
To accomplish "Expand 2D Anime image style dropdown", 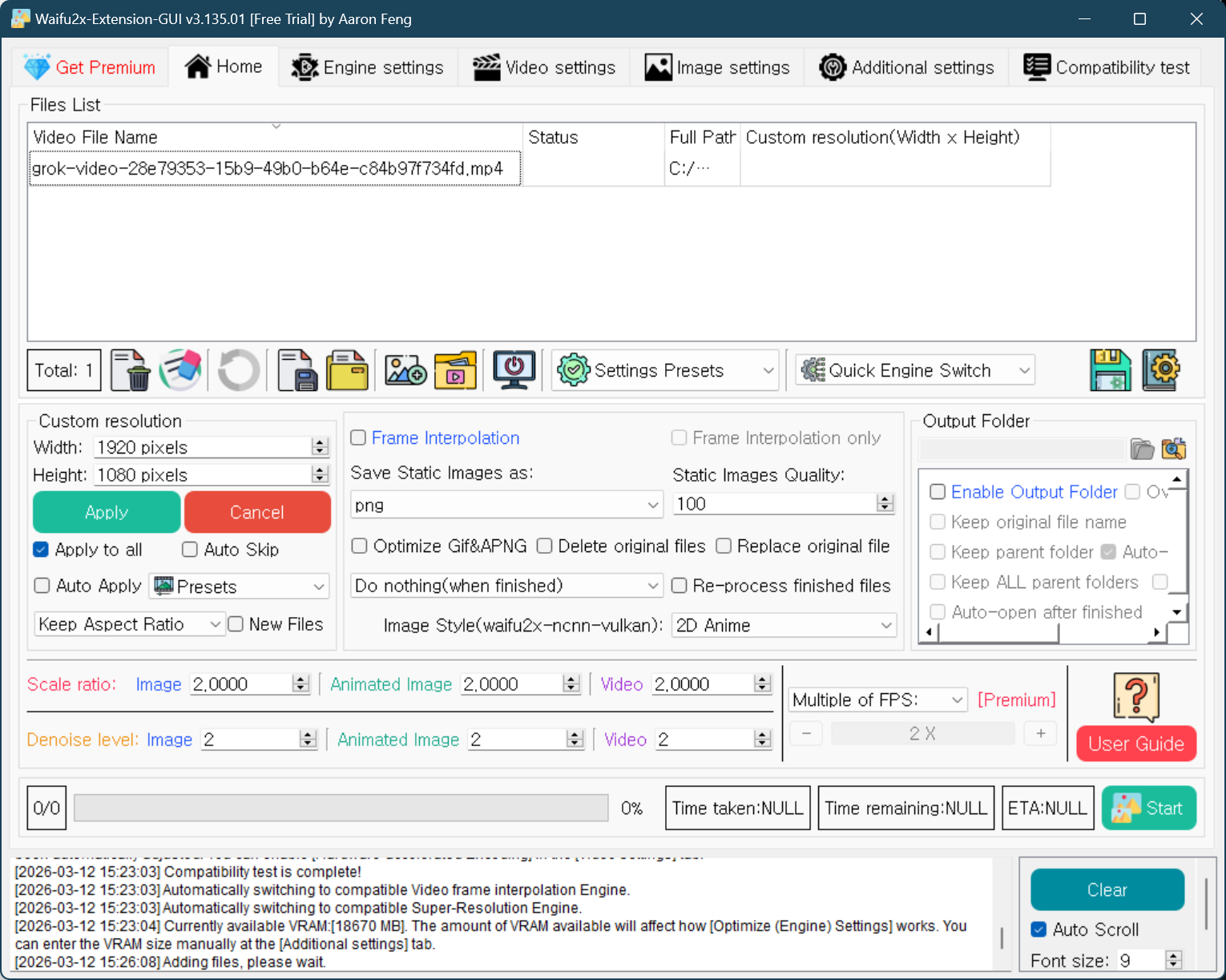I will (x=784, y=625).
